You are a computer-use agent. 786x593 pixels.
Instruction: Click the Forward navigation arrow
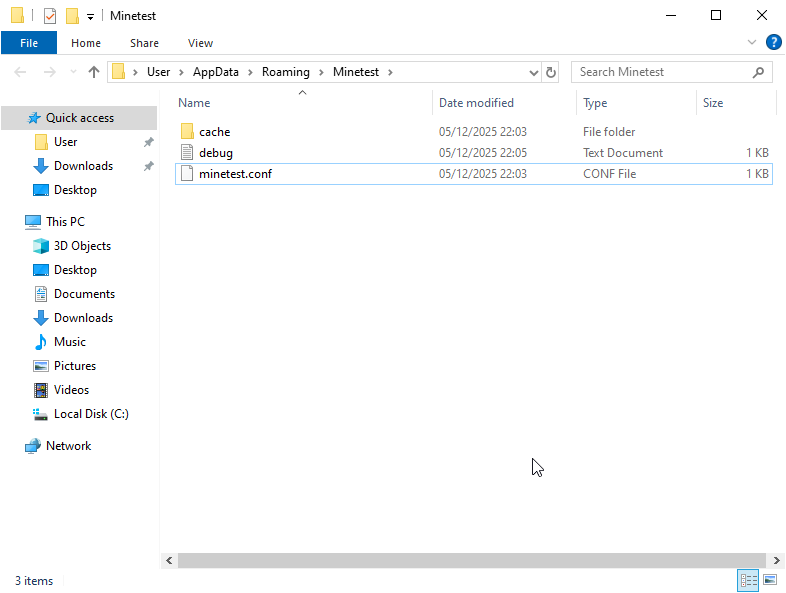click(50, 72)
